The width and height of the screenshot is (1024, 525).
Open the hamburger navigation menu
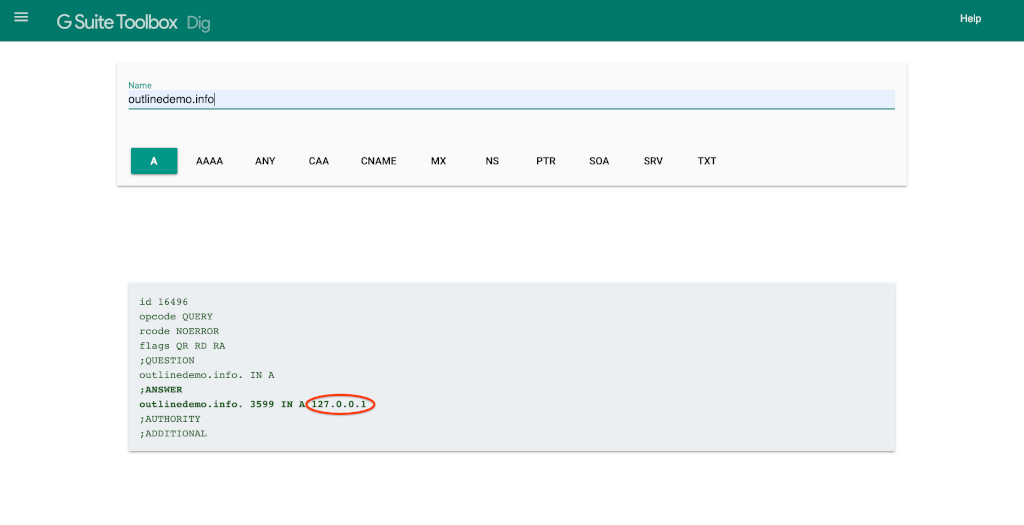[x=21, y=18]
